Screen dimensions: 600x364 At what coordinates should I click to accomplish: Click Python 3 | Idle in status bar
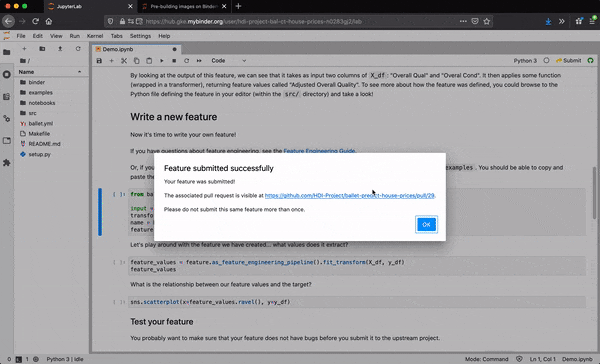click(65, 359)
